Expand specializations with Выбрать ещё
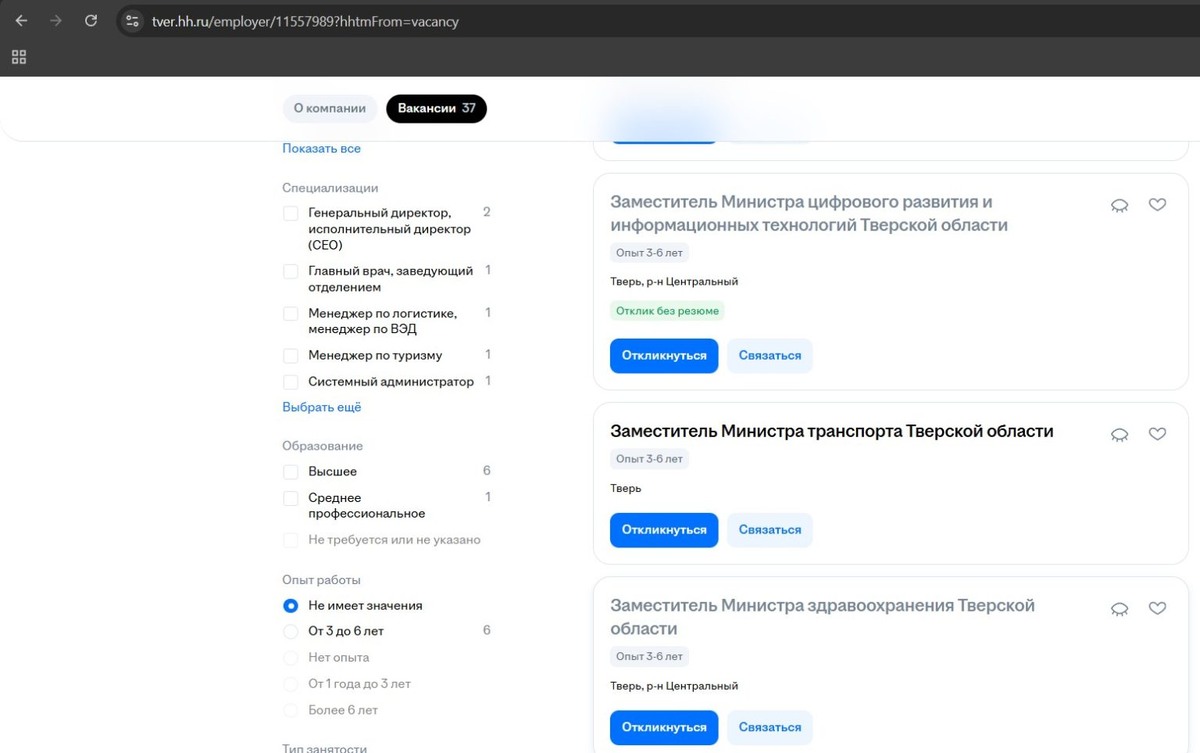 tap(322, 407)
